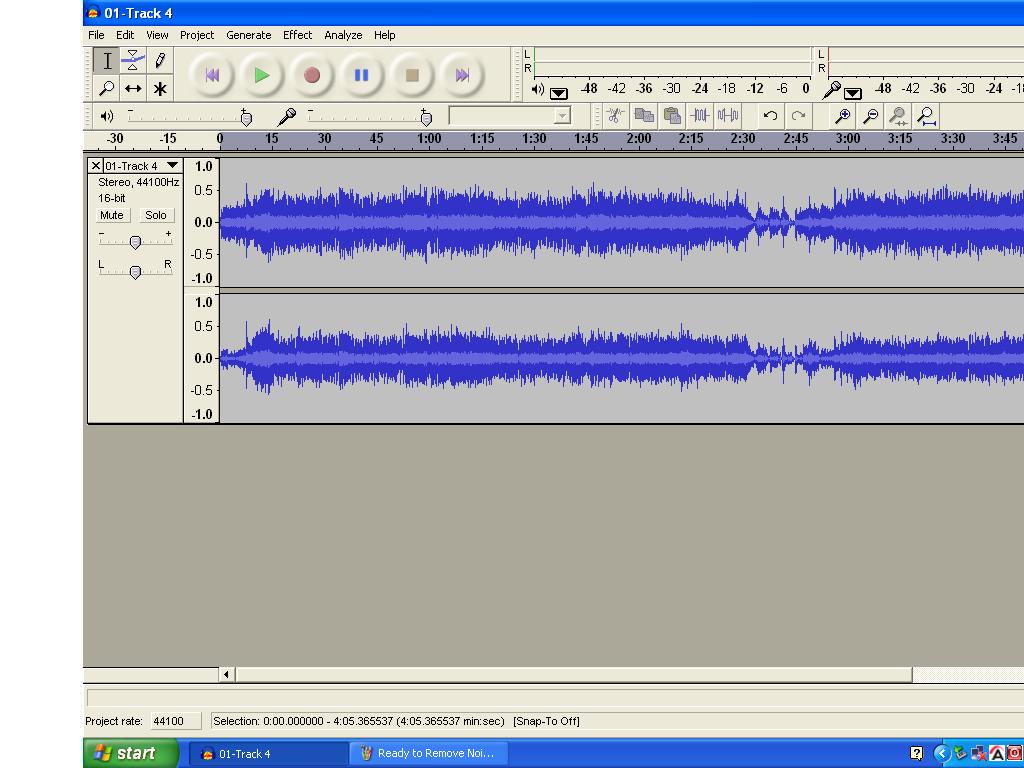The image size is (1024, 768).
Task: Redo the last undone action
Action: click(798, 116)
